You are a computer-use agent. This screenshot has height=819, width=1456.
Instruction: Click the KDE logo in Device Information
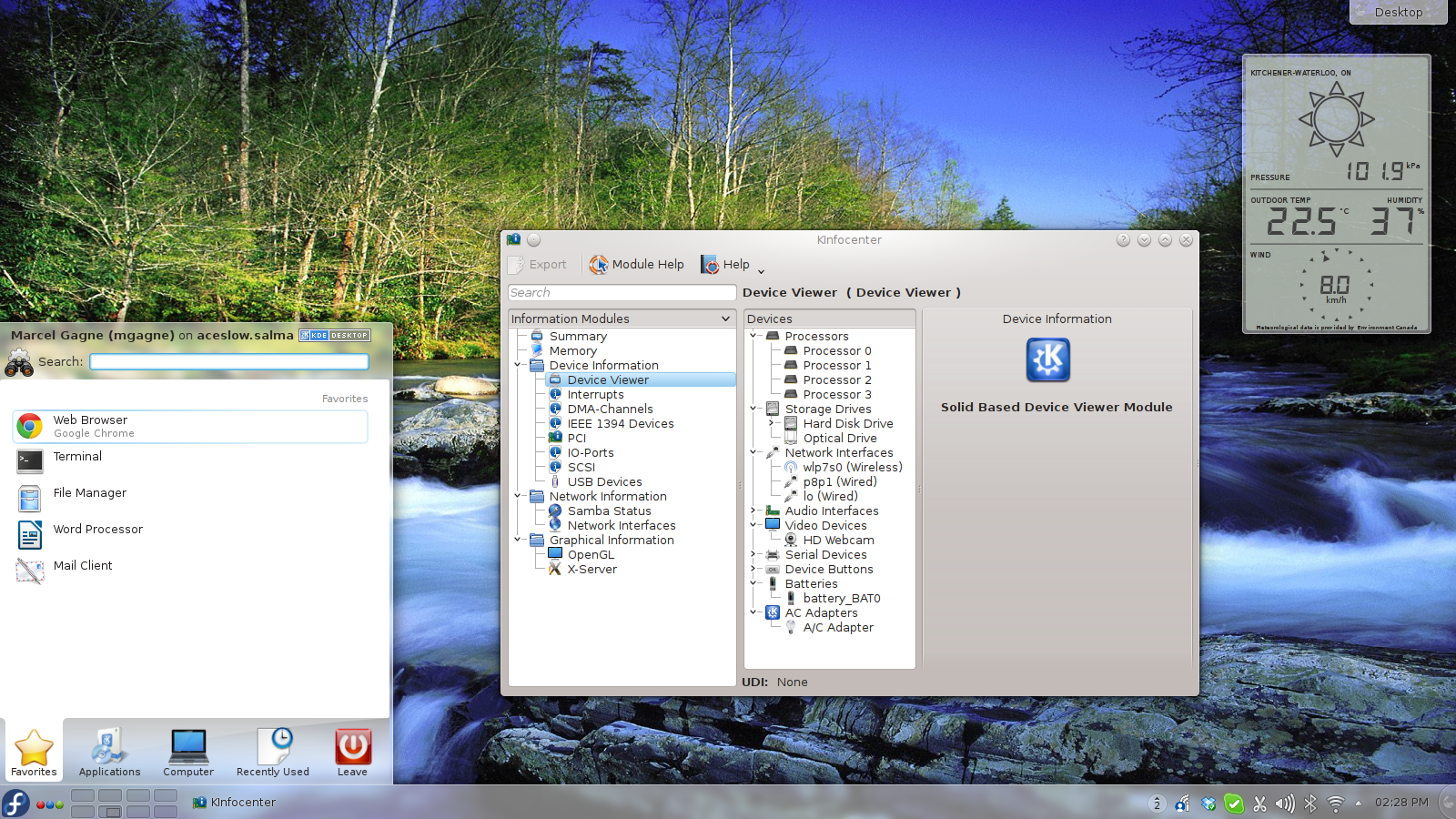pyautogui.click(x=1048, y=359)
